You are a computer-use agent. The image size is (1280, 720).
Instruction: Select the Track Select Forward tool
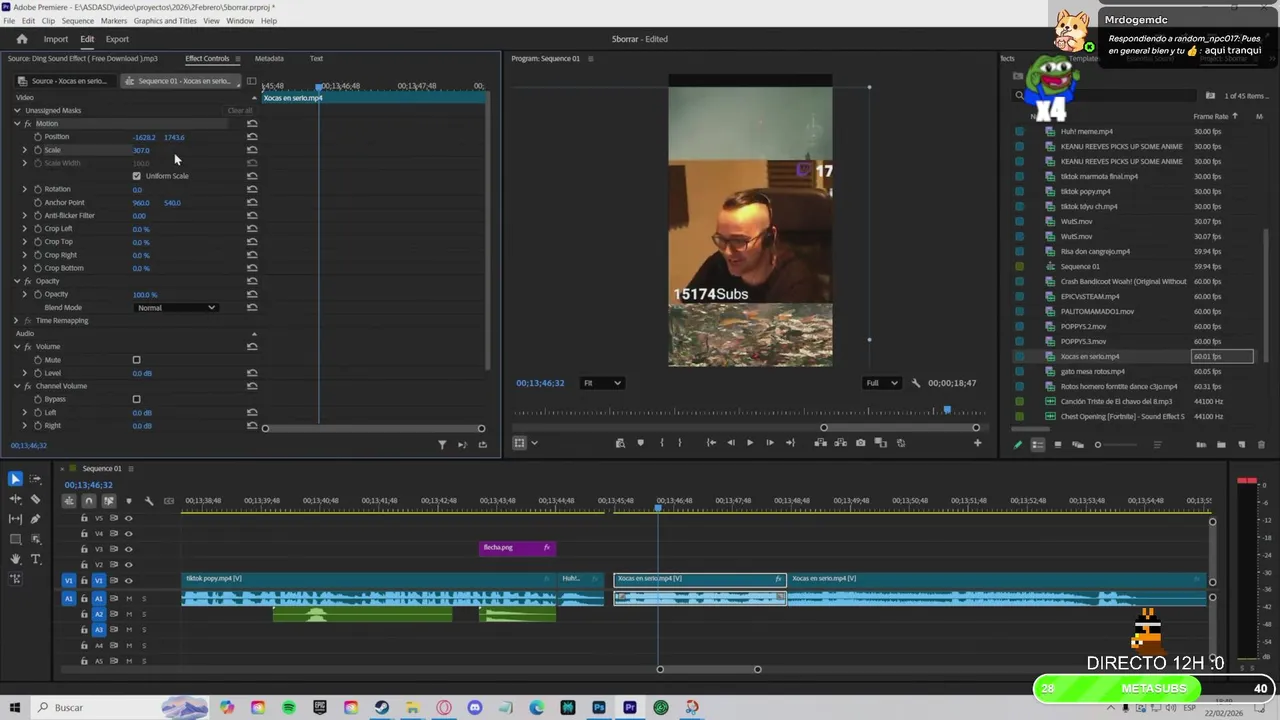36,479
